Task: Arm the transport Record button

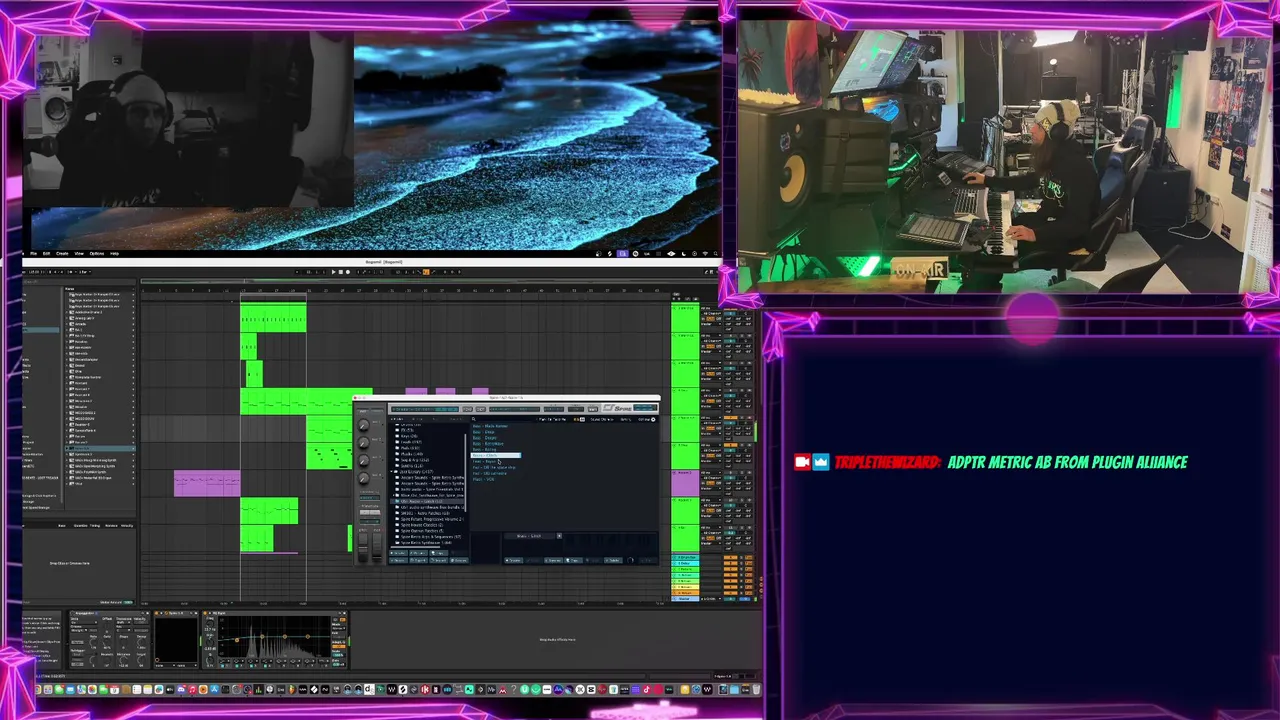Action: coord(348,272)
